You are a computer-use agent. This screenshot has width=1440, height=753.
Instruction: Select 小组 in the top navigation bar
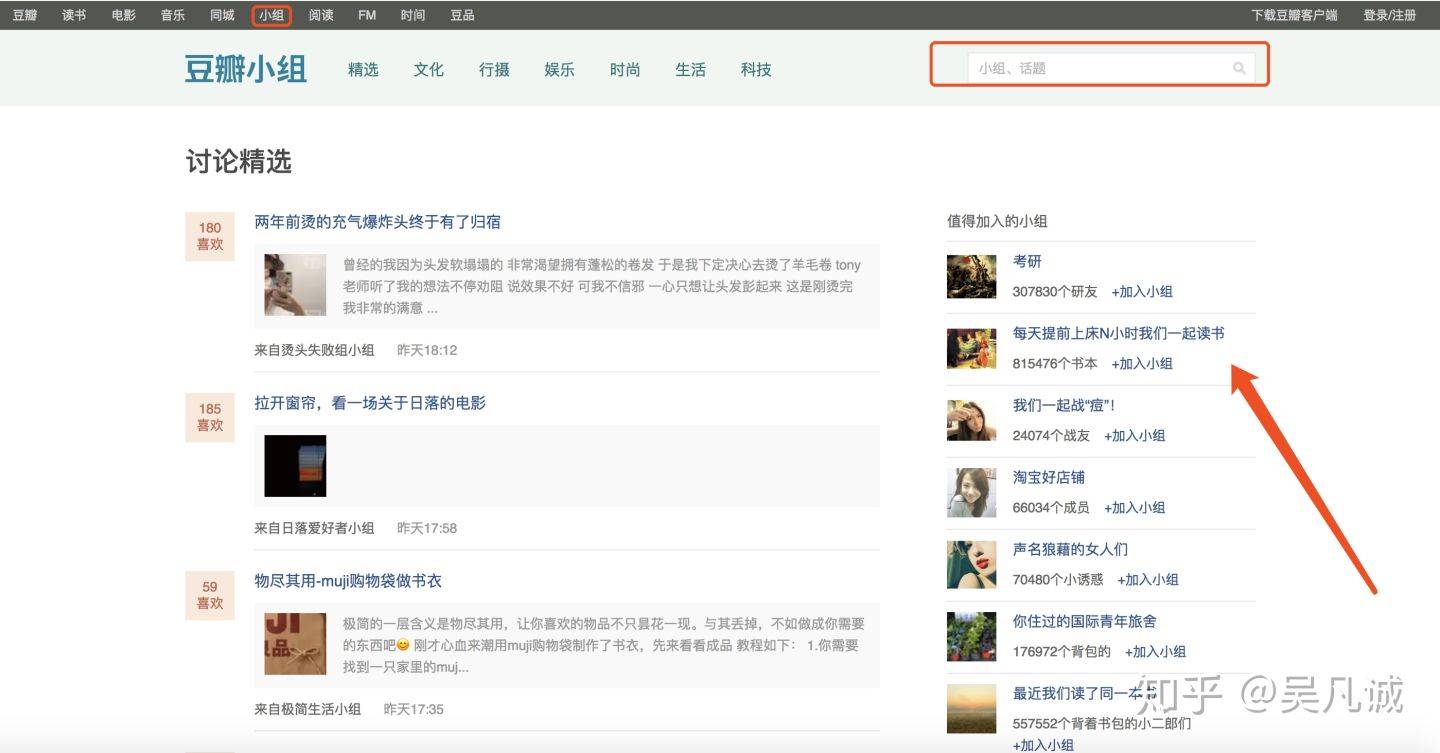click(271, 15)
